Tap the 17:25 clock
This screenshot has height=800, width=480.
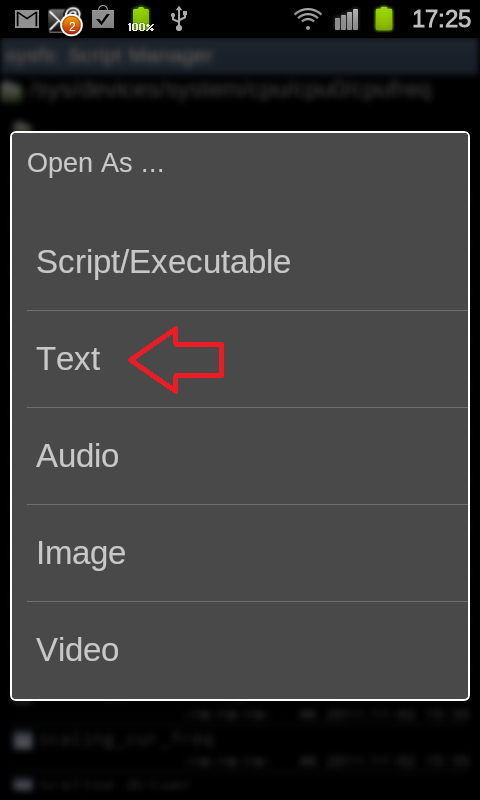(441, 19)
